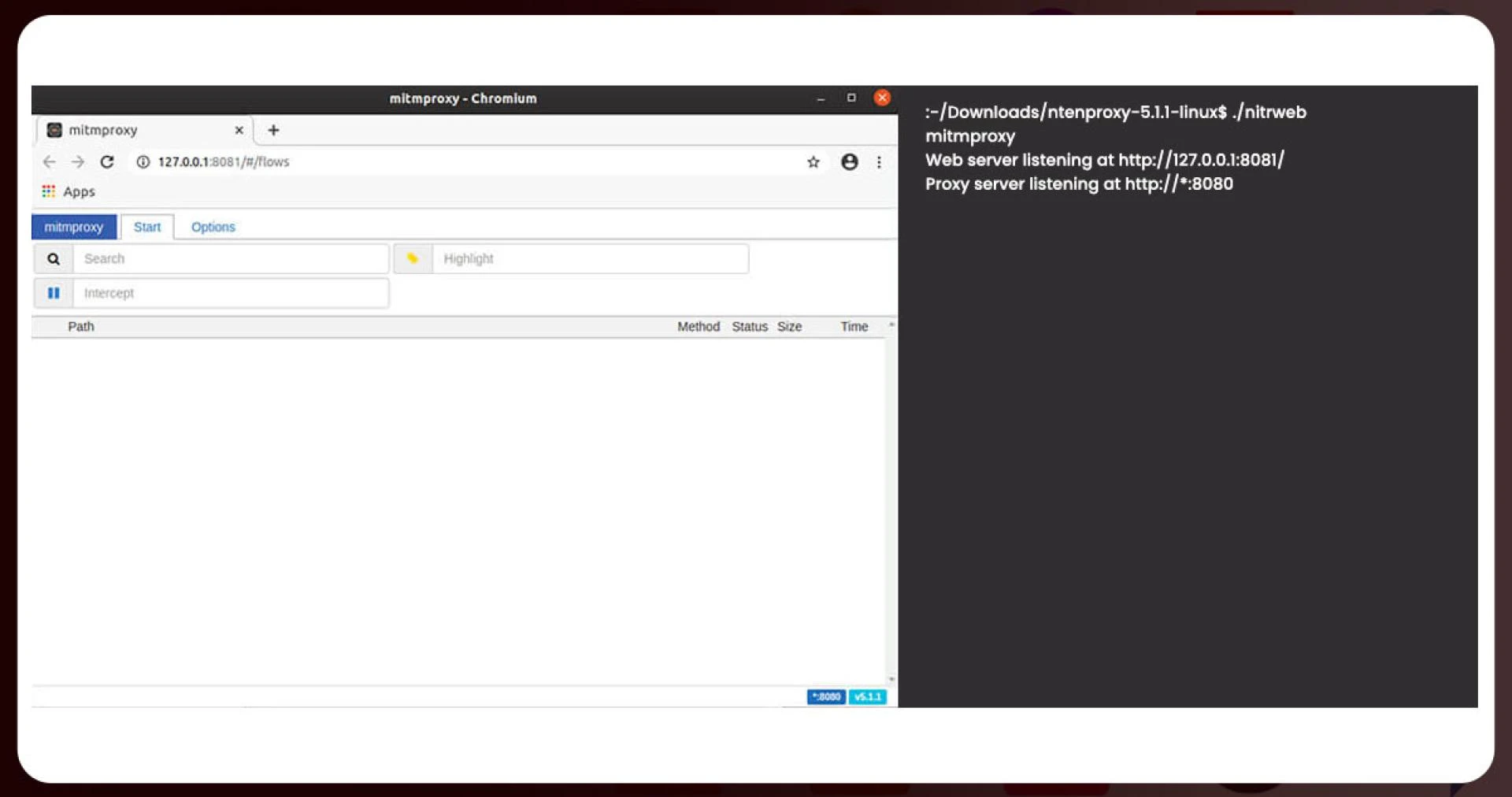Sort flows by the Path column
This screenshot has width=1512, height=797.
click(x=81, y=327)
